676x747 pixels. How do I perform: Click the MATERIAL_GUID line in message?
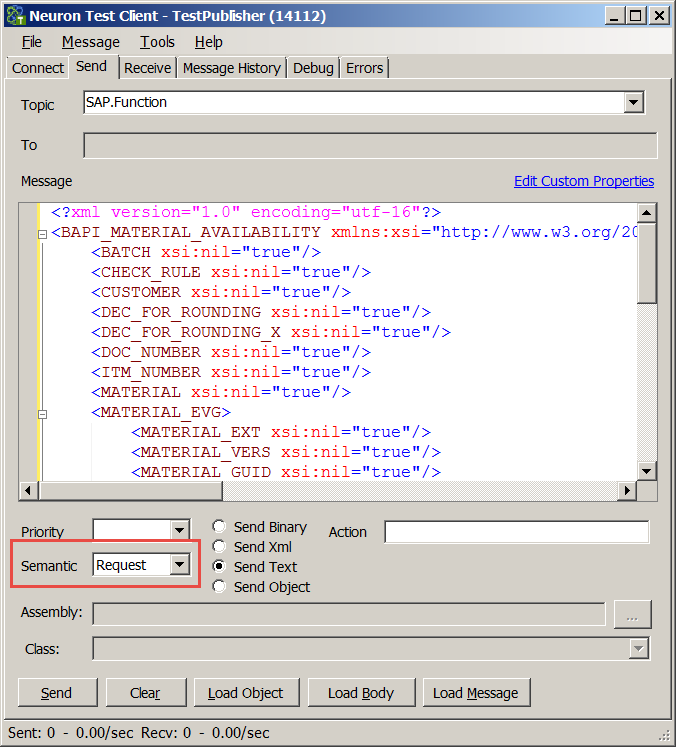click(286, 472)
